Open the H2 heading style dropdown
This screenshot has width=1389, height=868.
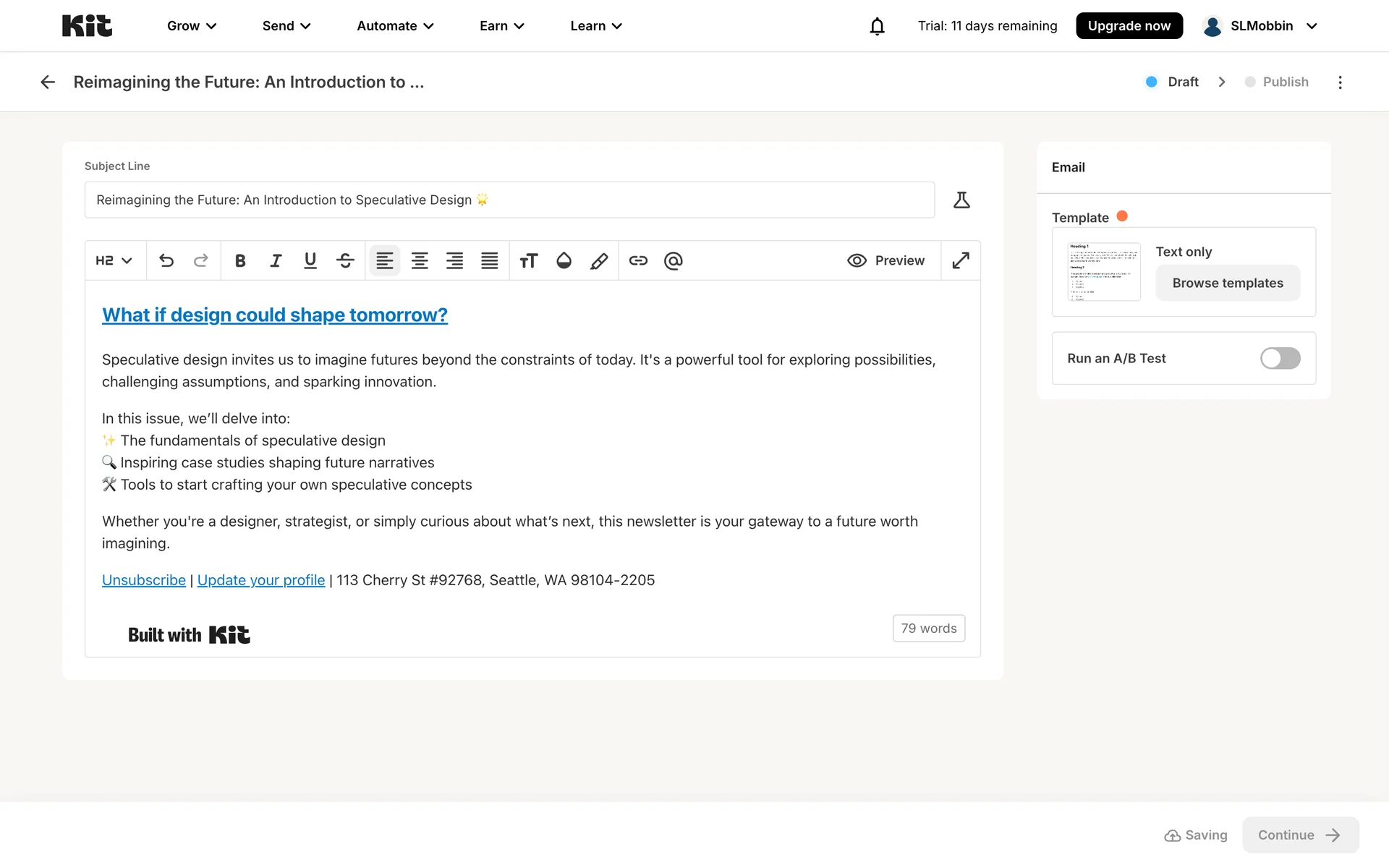pyautogui.click(x=114, y=260)
